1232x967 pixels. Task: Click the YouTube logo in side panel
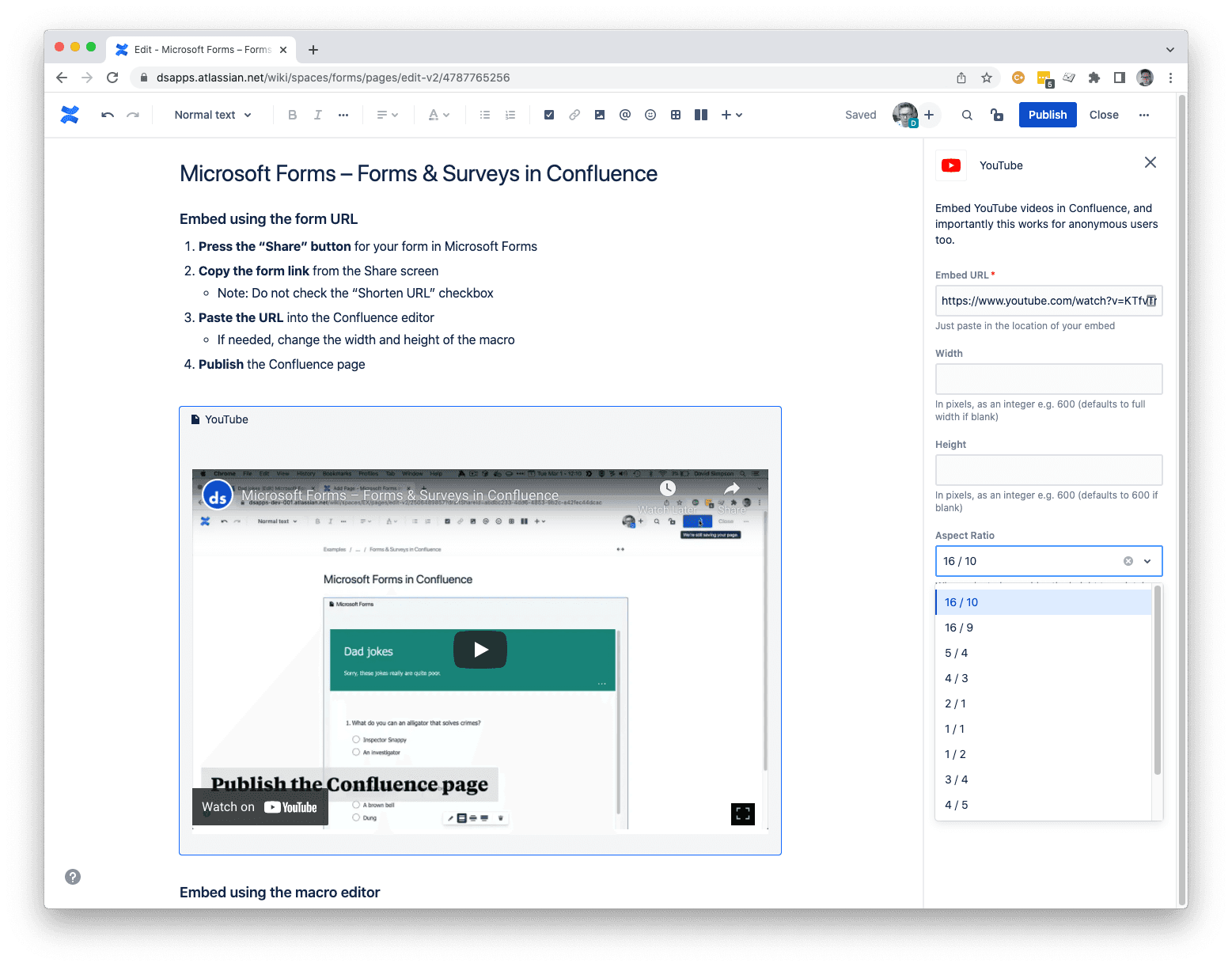[x=951, y=165]
